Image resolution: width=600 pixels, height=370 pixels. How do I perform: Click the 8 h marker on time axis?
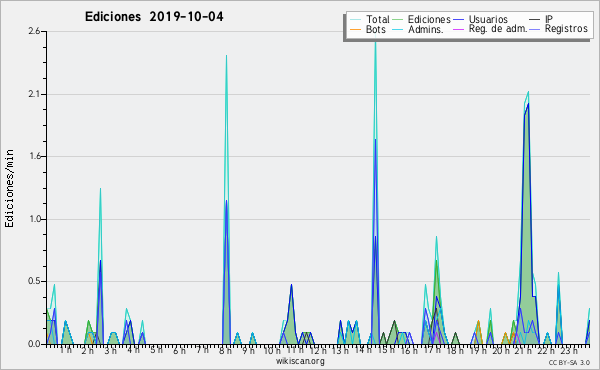225,350
